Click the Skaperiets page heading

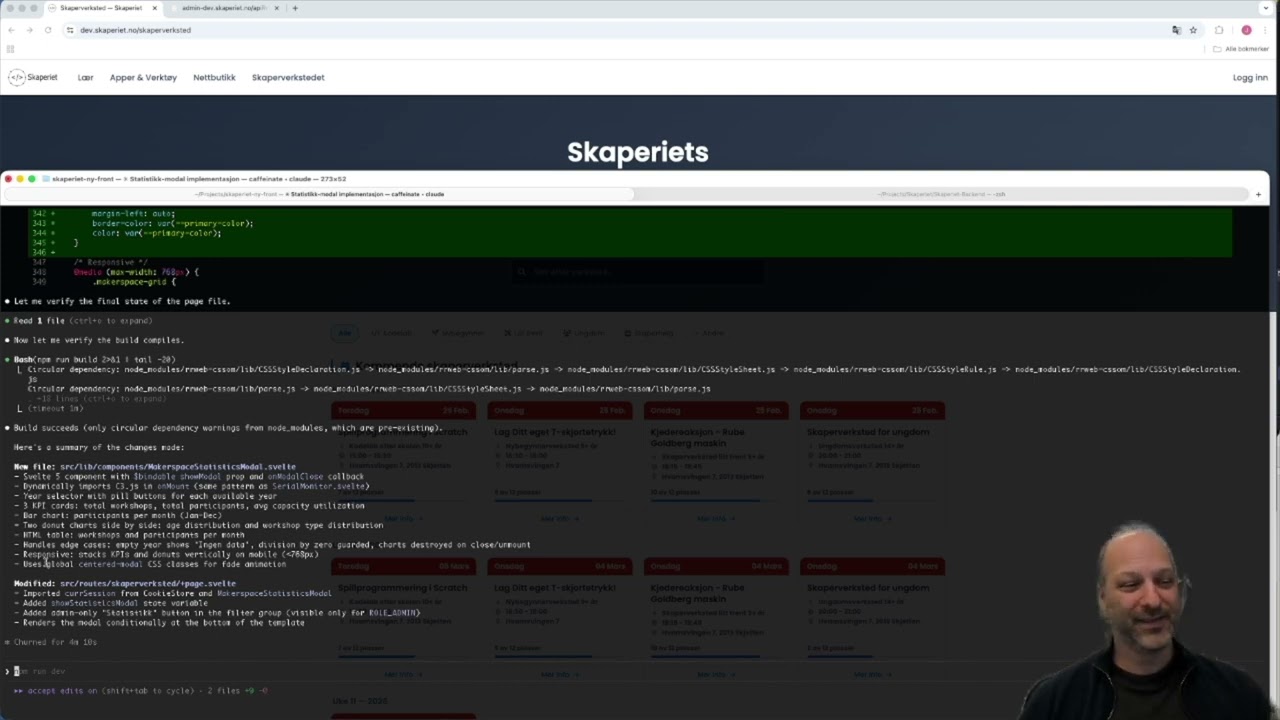coord(638,152)
